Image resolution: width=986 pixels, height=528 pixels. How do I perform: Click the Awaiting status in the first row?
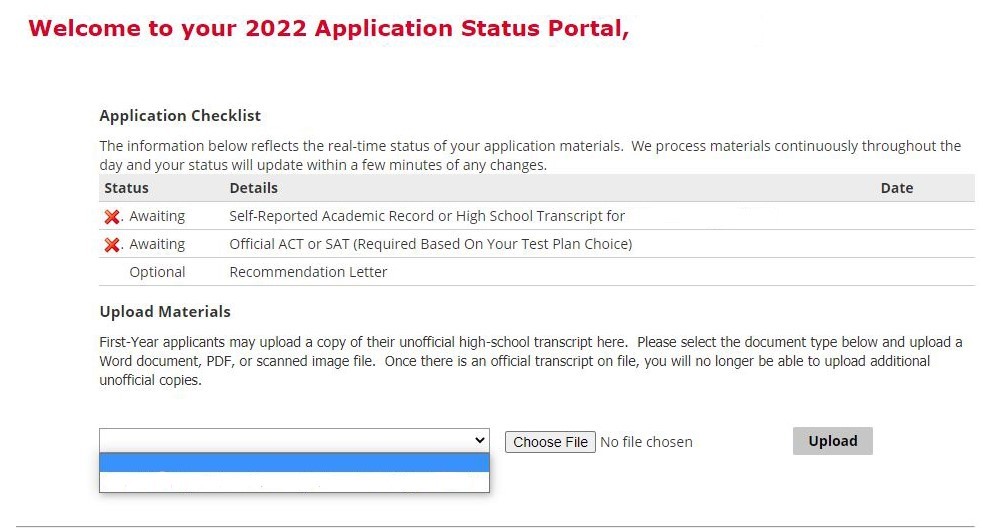157,216
